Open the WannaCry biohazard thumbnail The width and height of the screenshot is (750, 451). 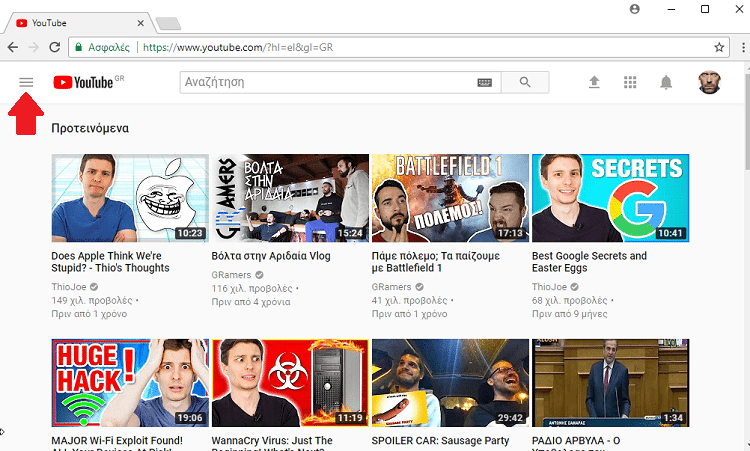(290, 383)
